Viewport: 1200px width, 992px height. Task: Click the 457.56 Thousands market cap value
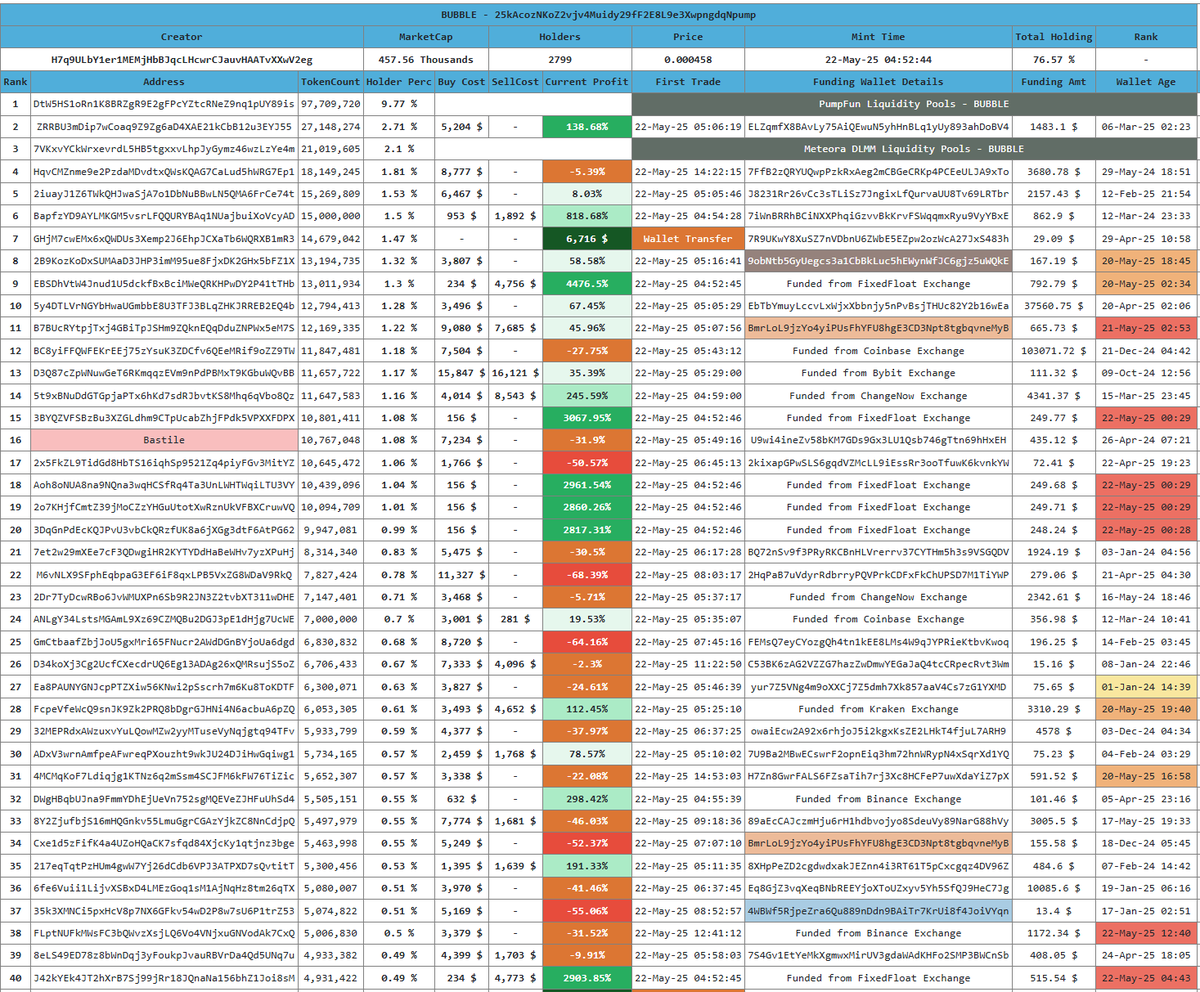point(426,60)
